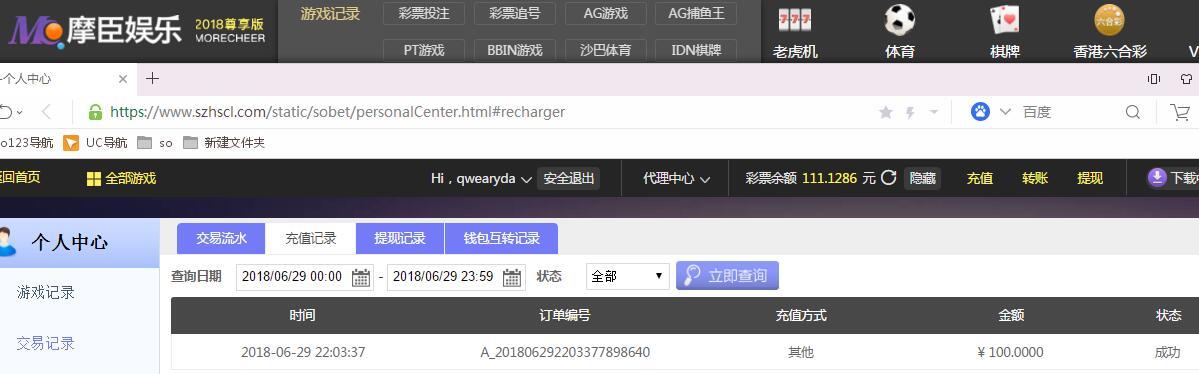Expand the qwearyda user dropdown
The height and width of the screenshot is (374, 1199).
pos(481,178)
